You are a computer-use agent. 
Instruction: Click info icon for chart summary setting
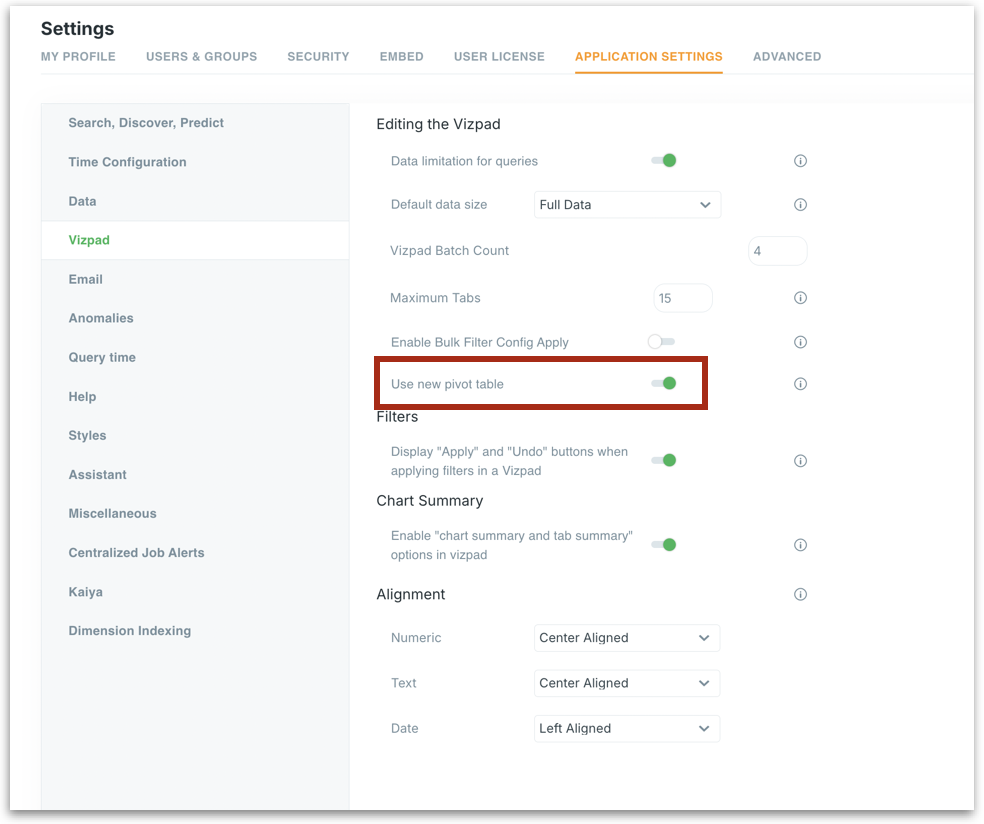[800, 545]
